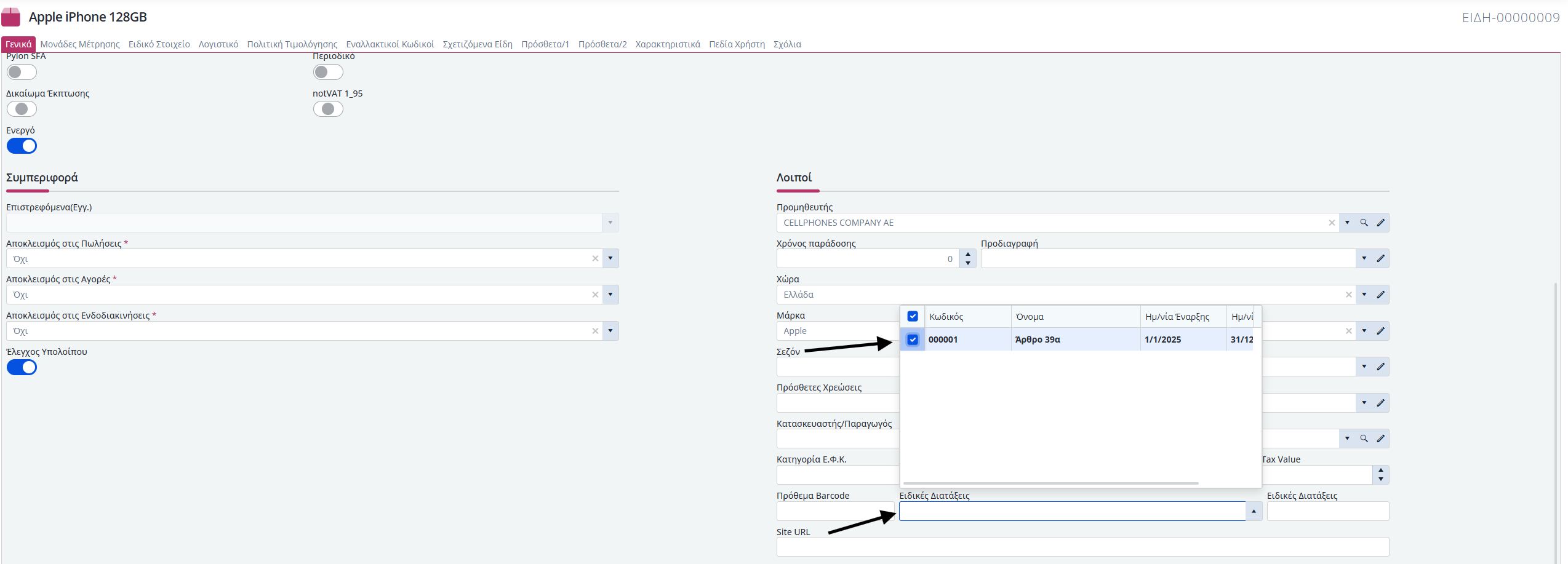Viewport: 1568px width, 564px height.
Task: Search Κατασκευαστής/Παραγωγός with magnifier icon
Action: pos(1364,439)
